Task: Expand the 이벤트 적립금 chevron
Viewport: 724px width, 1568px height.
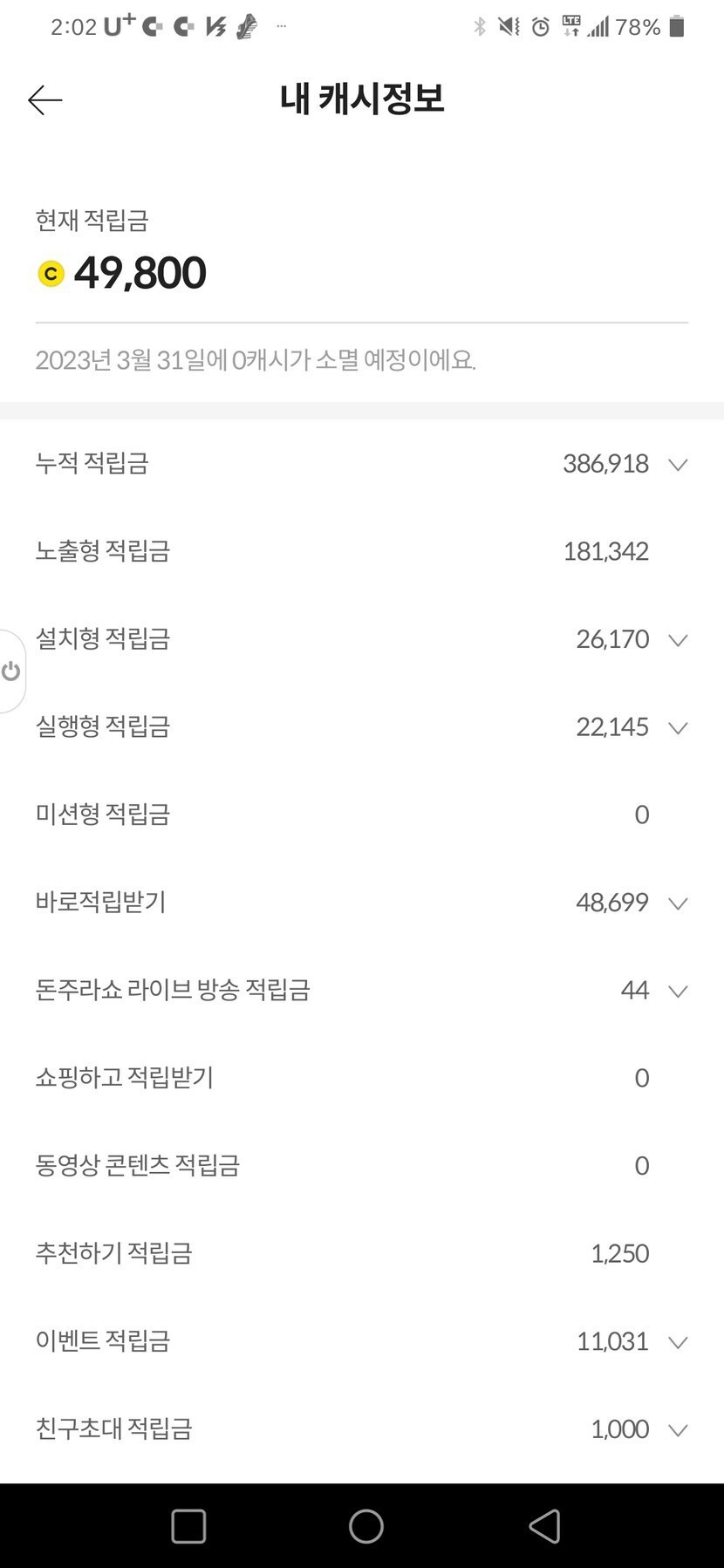Action: click(x=678, y=1342)
